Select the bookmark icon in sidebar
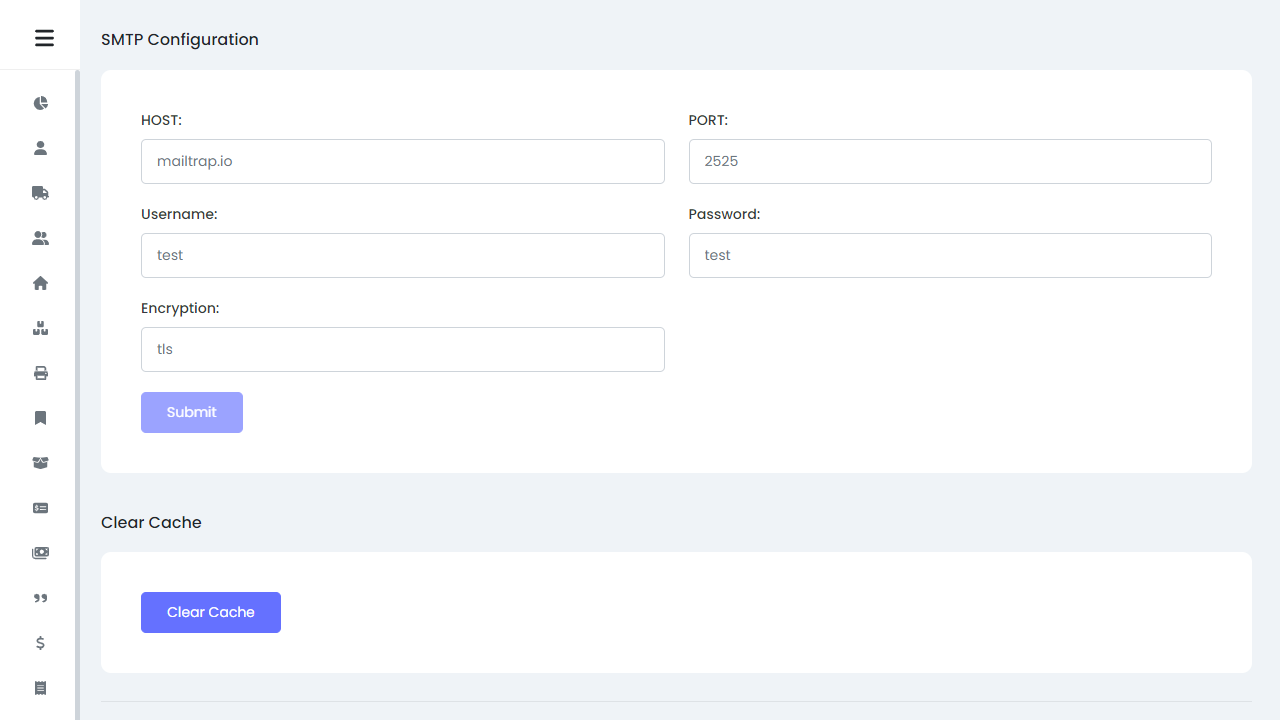The width and height of the screenshot is (1280, 720). (x=40, y=418)
